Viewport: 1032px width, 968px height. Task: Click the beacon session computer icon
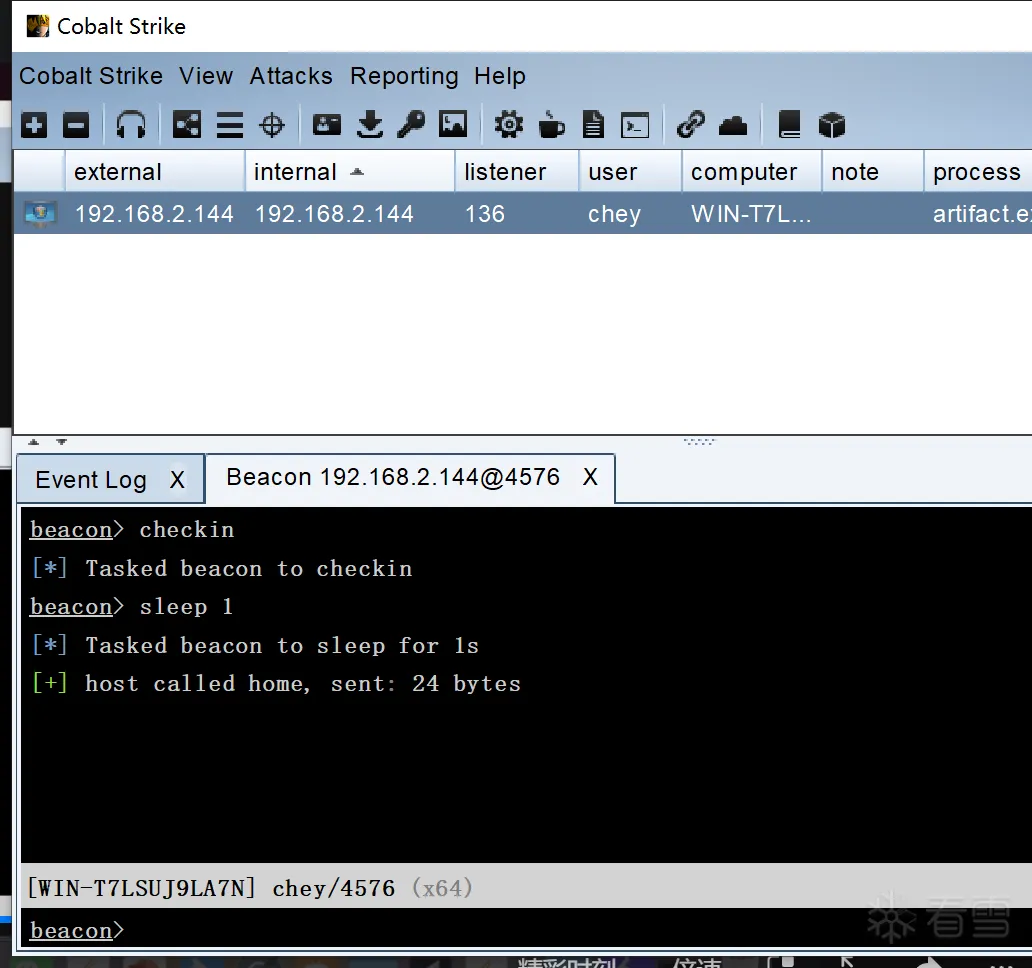click(40, 213)
